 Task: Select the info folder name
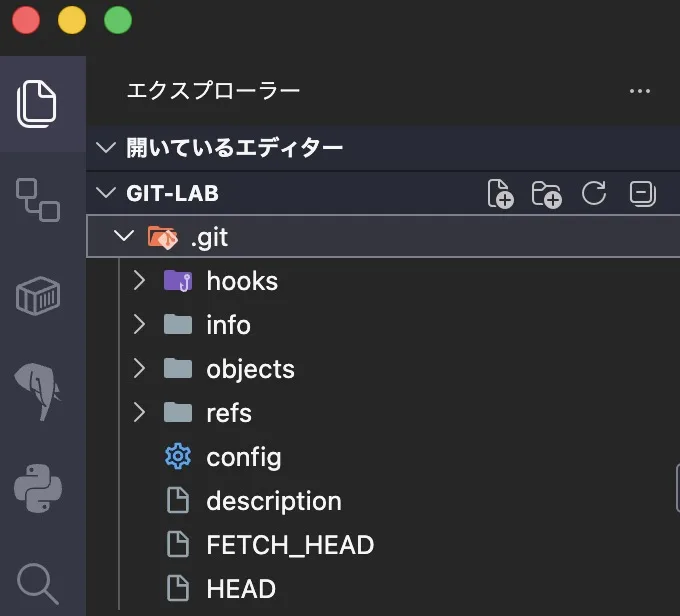coord(229,325)
